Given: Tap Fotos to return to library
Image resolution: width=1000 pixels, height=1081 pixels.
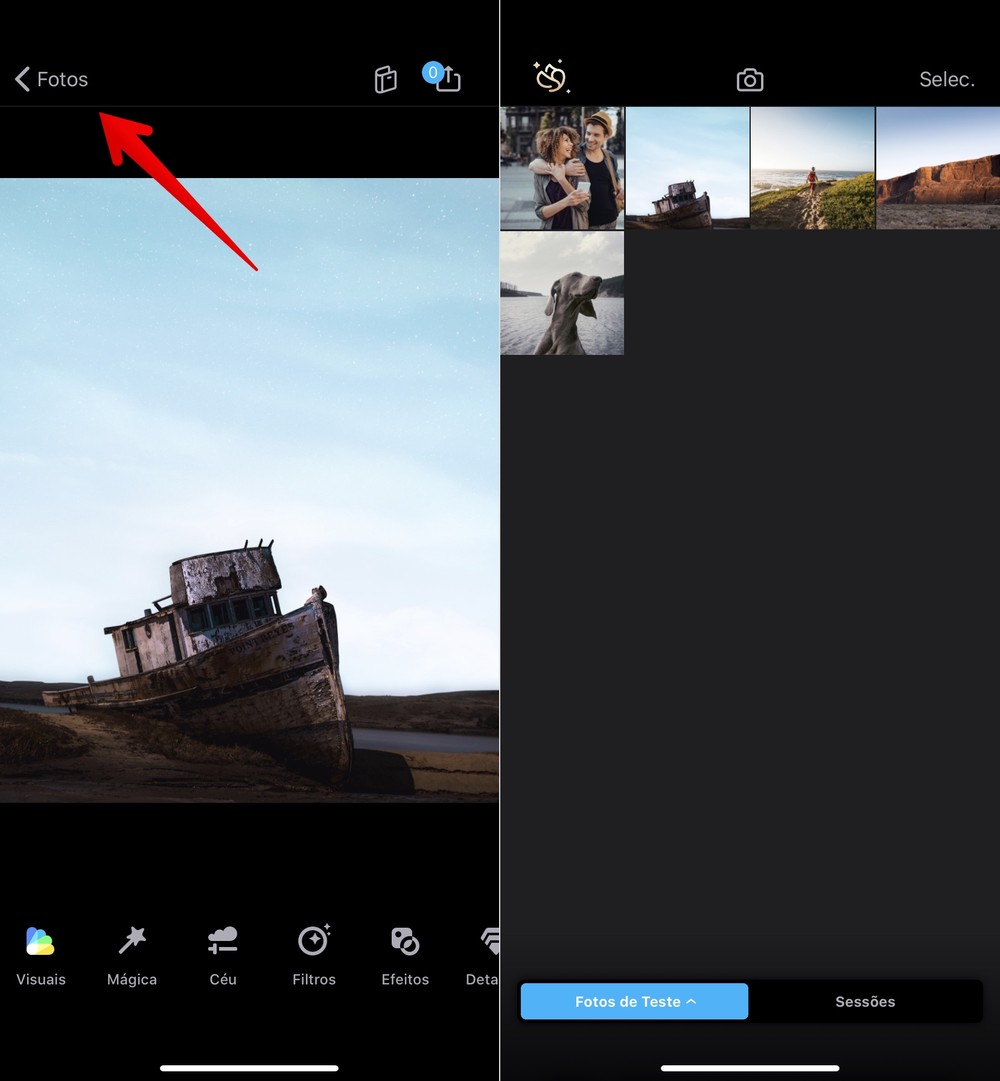Looking at the screenshot, I should click(x=62, y=79).
